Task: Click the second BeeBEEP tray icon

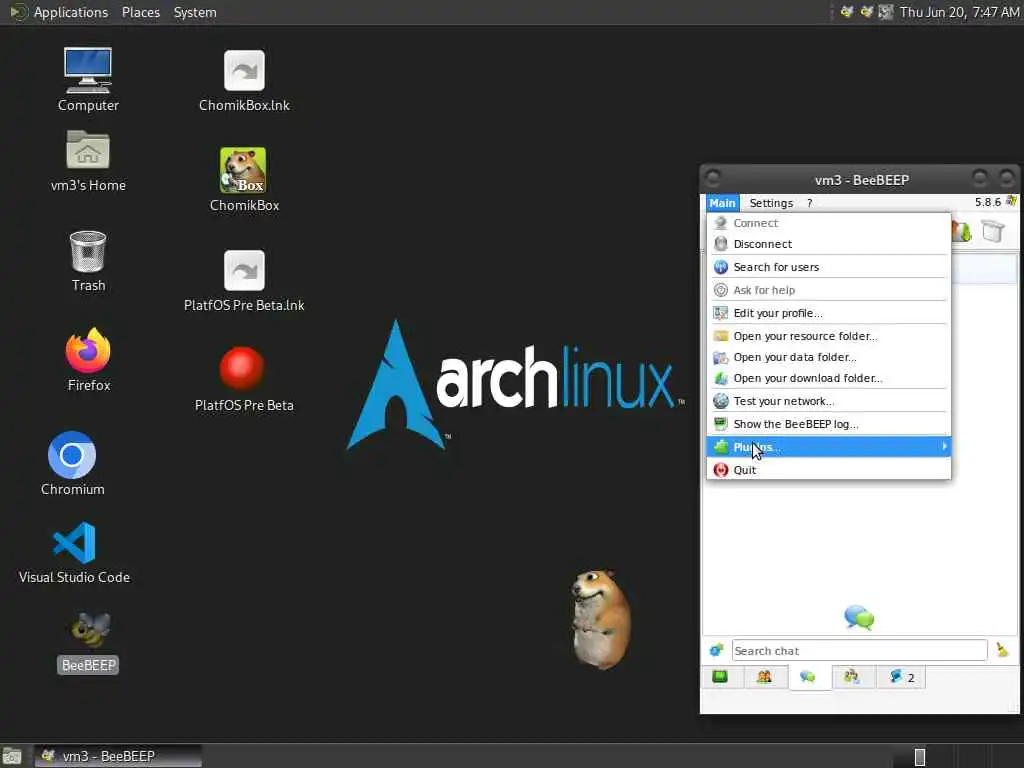Action: pyautogui.click(x=867, y=12)
